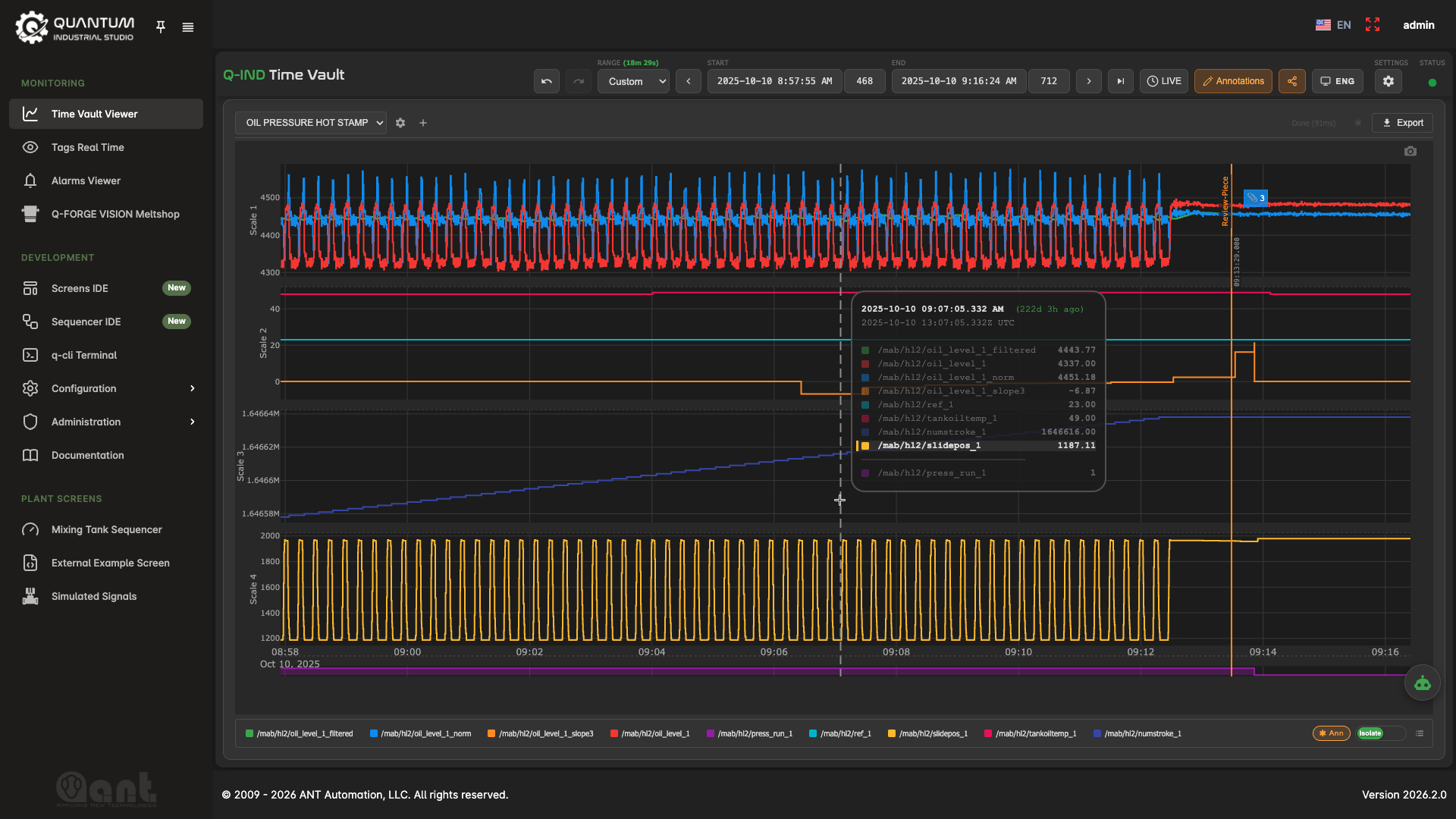Pin the sidebar with the pin icon
Viewport: 1456px width, 819px height.
pos(161,27)
